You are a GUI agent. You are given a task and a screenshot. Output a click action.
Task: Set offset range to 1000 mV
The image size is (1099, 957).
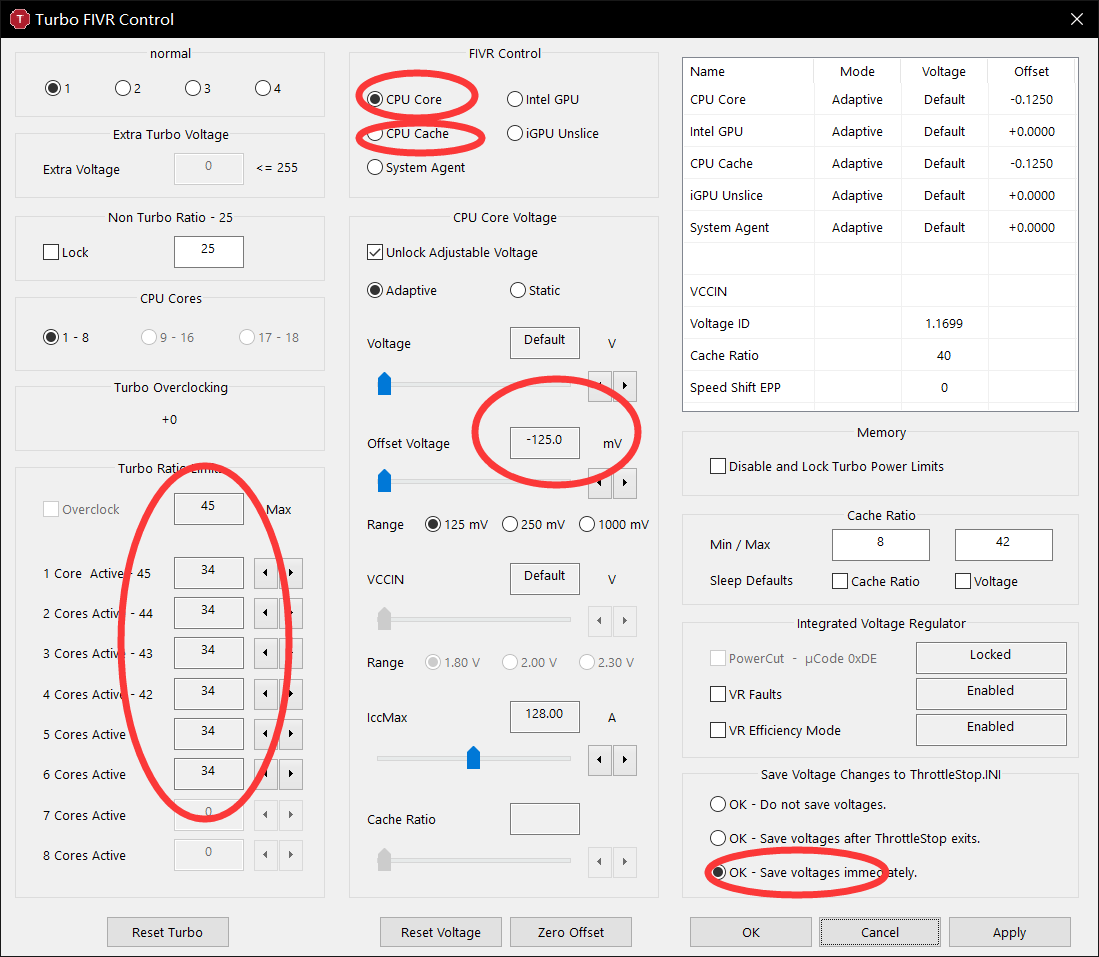(614, 524)
